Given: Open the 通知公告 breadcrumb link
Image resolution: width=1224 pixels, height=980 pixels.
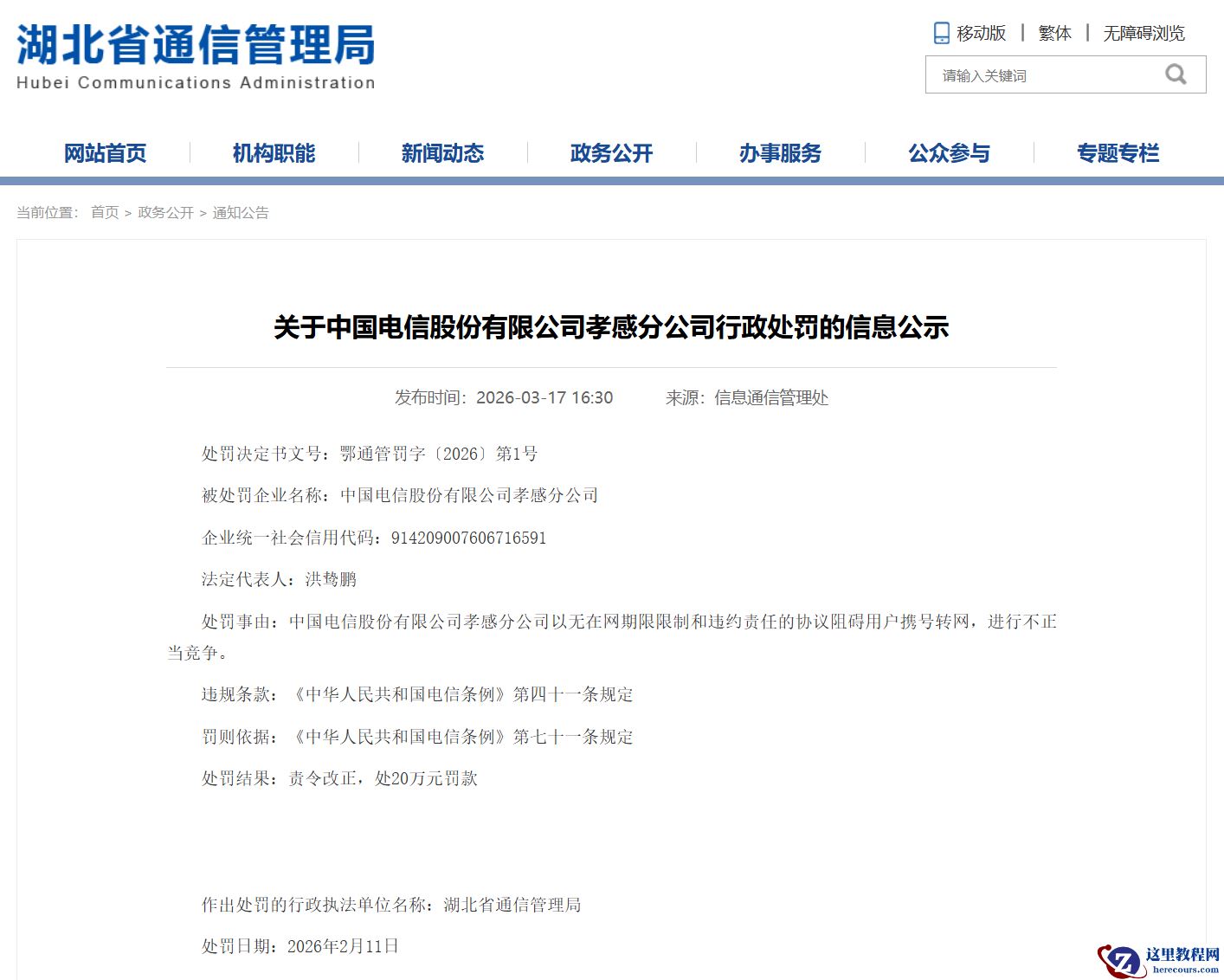Looking at the screenshot, I should click(x=239, y=212).
